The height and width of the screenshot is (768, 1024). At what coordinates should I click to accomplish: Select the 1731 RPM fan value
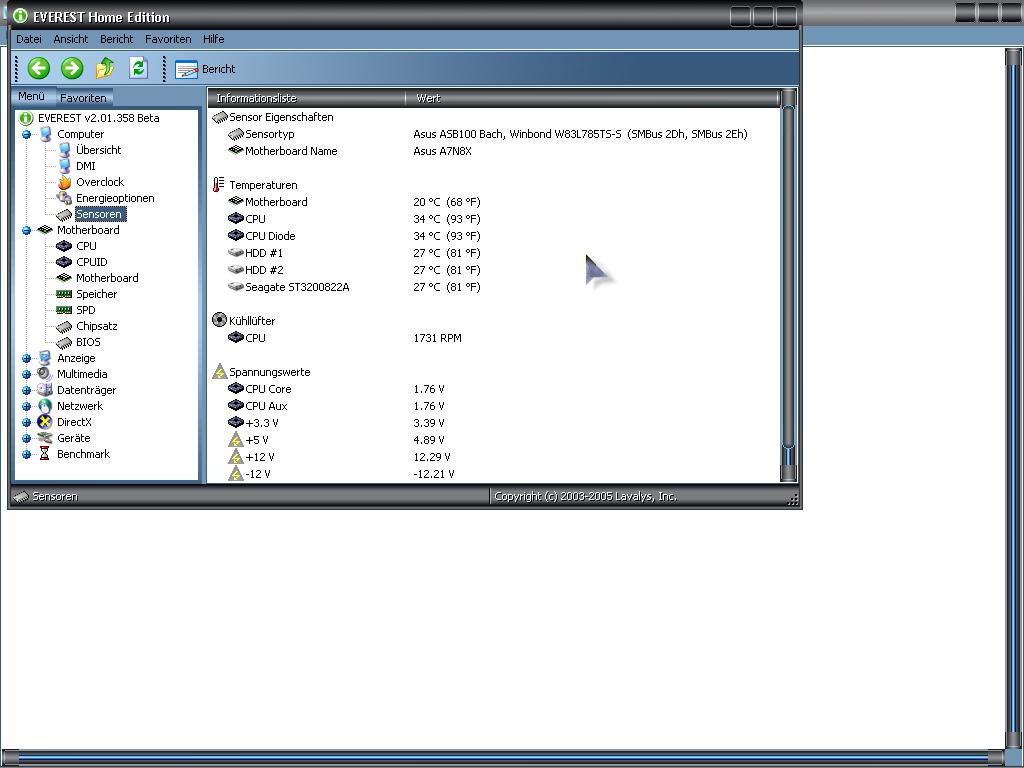[x=438, y=338]
